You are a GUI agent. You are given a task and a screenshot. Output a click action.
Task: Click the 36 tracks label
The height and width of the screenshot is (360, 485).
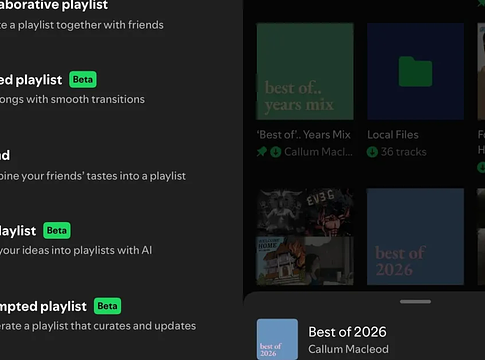click(x=404, y=152)
